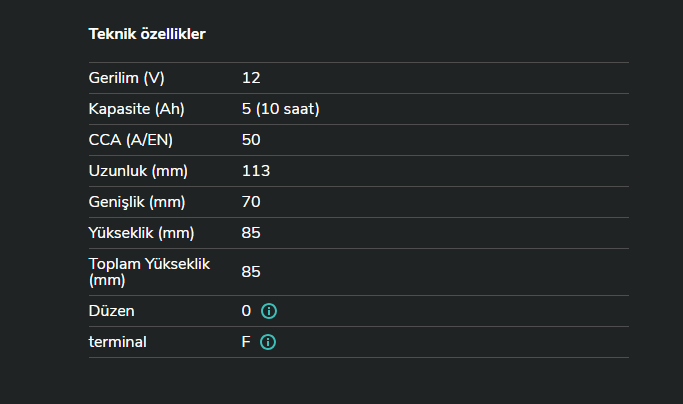Image resolution: width=683 pixels, height=404 pixels.
Task: Select the Düzen row label
Action: [x=111, y=311]
